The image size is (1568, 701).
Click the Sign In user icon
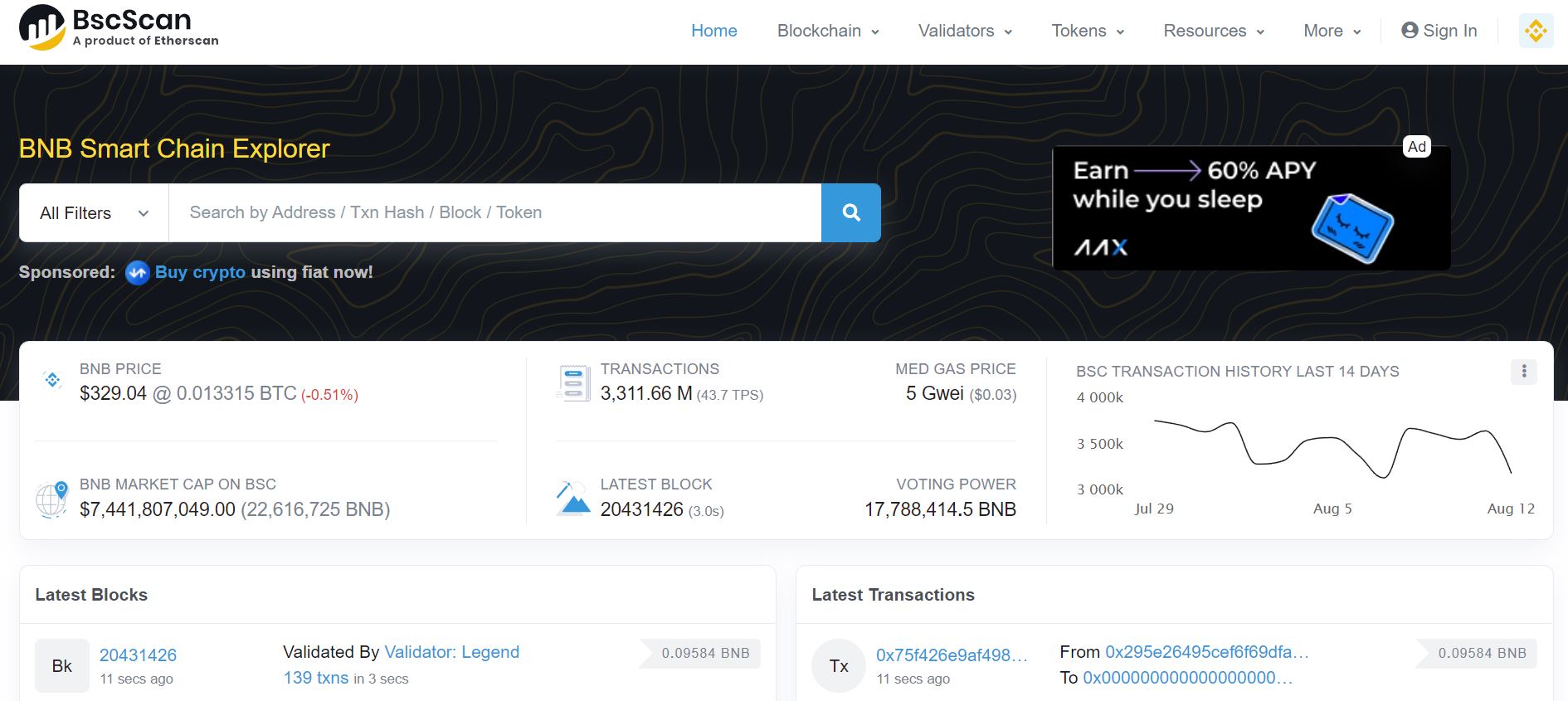click(x=1410, y=31)
